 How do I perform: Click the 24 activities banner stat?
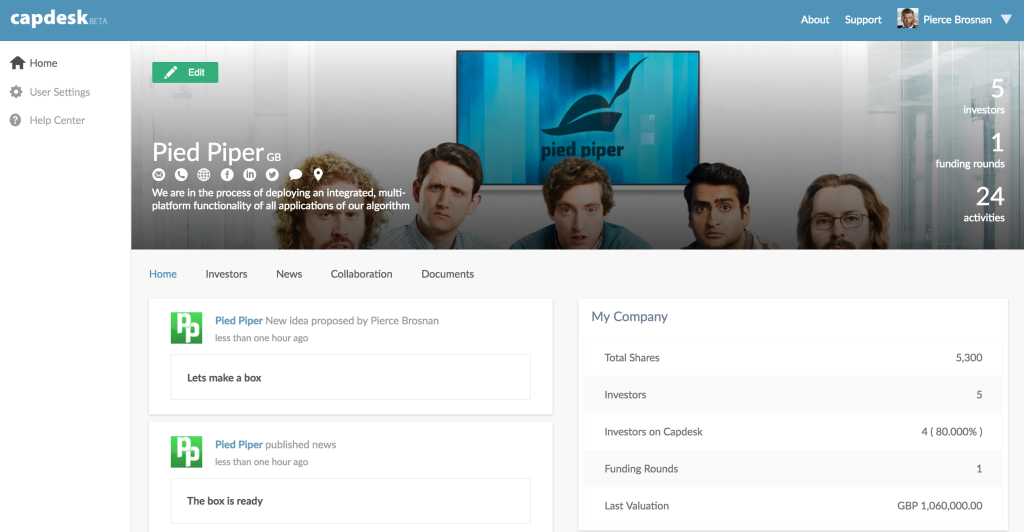coord(984,204)
